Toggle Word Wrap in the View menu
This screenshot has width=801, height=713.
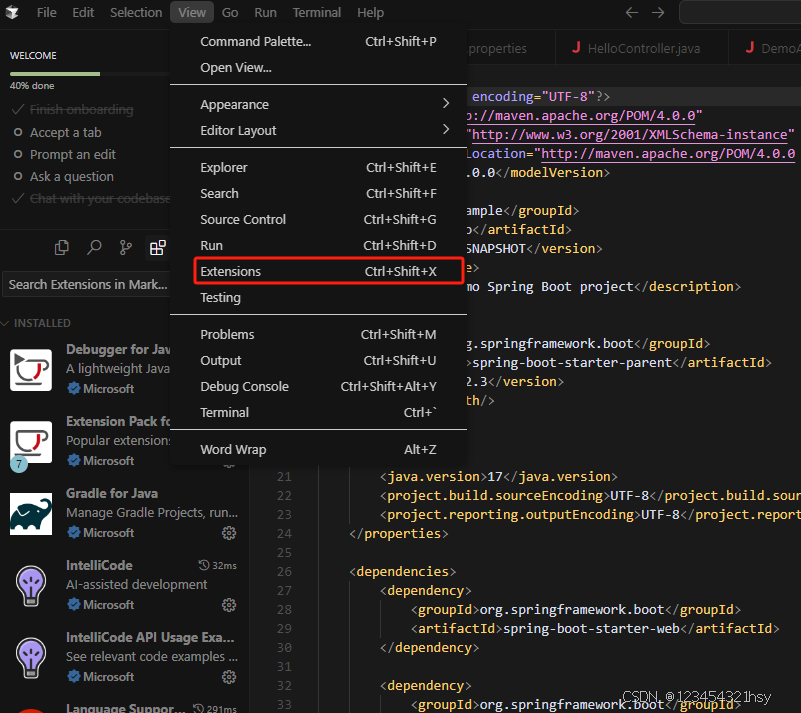pos(318,449)
